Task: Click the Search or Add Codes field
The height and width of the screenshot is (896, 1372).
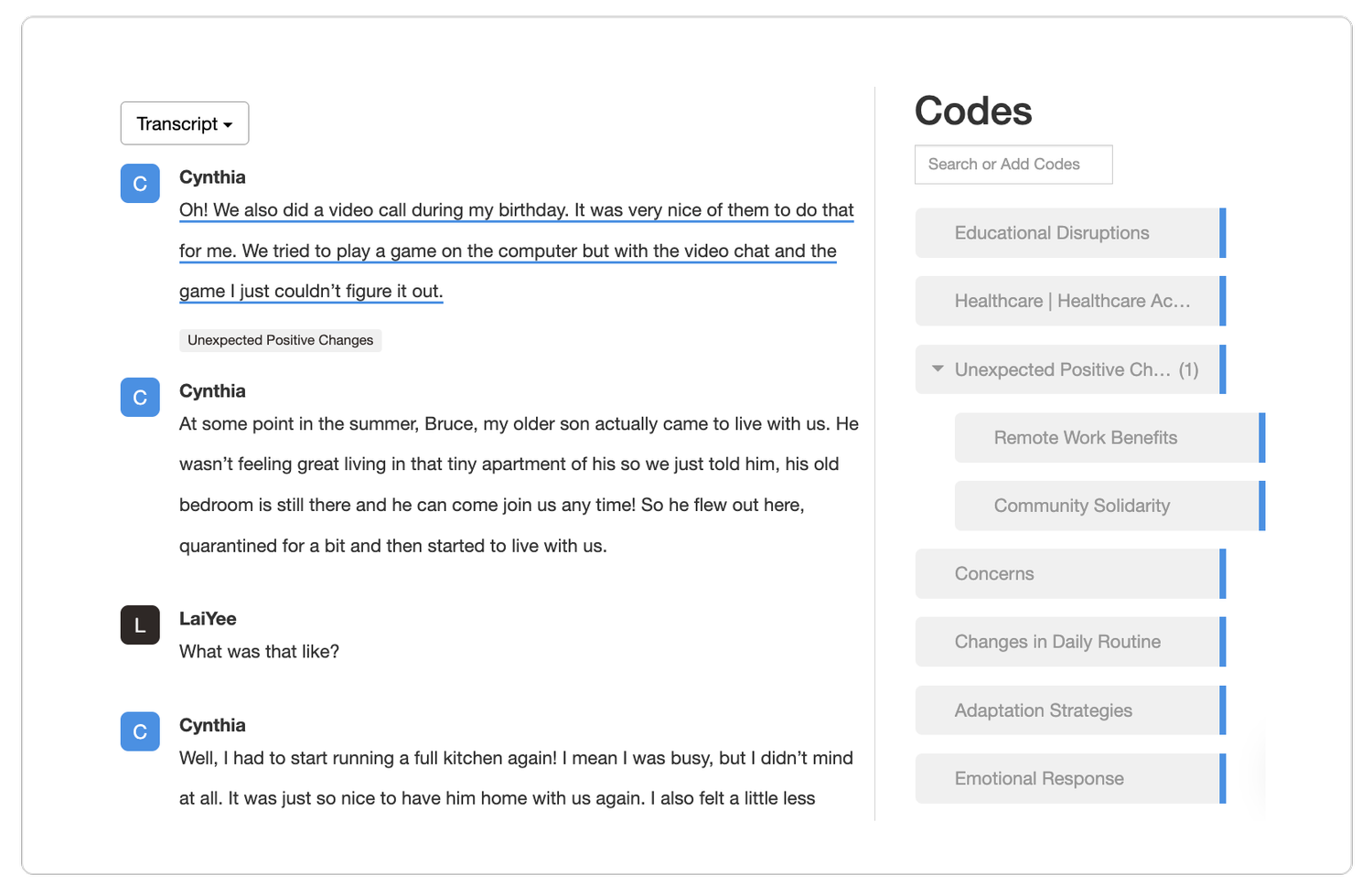Action: coord(1013,164)
